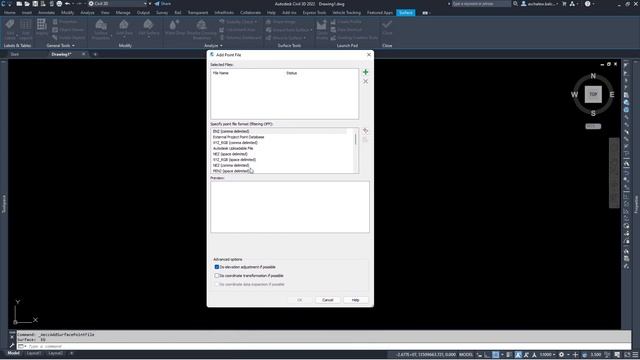Click the TOP face of the ViewCube

[593, 94]
